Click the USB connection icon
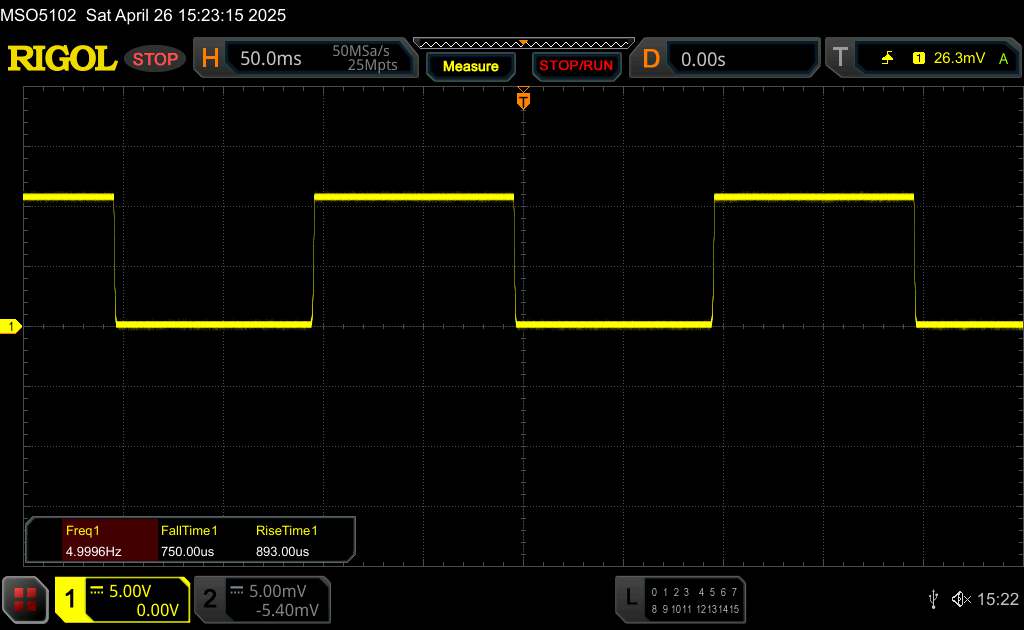Viewport: 1024px width, 630px height. click(933, 599)
